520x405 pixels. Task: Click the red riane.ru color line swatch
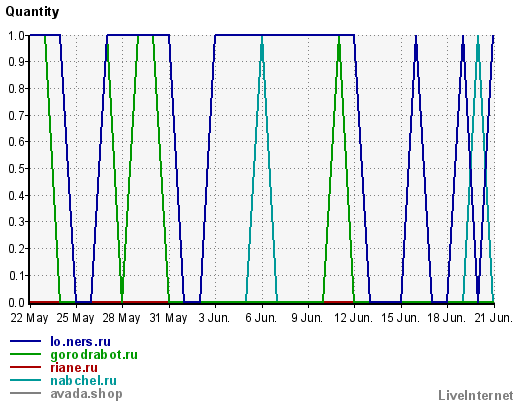click(25, 367)
